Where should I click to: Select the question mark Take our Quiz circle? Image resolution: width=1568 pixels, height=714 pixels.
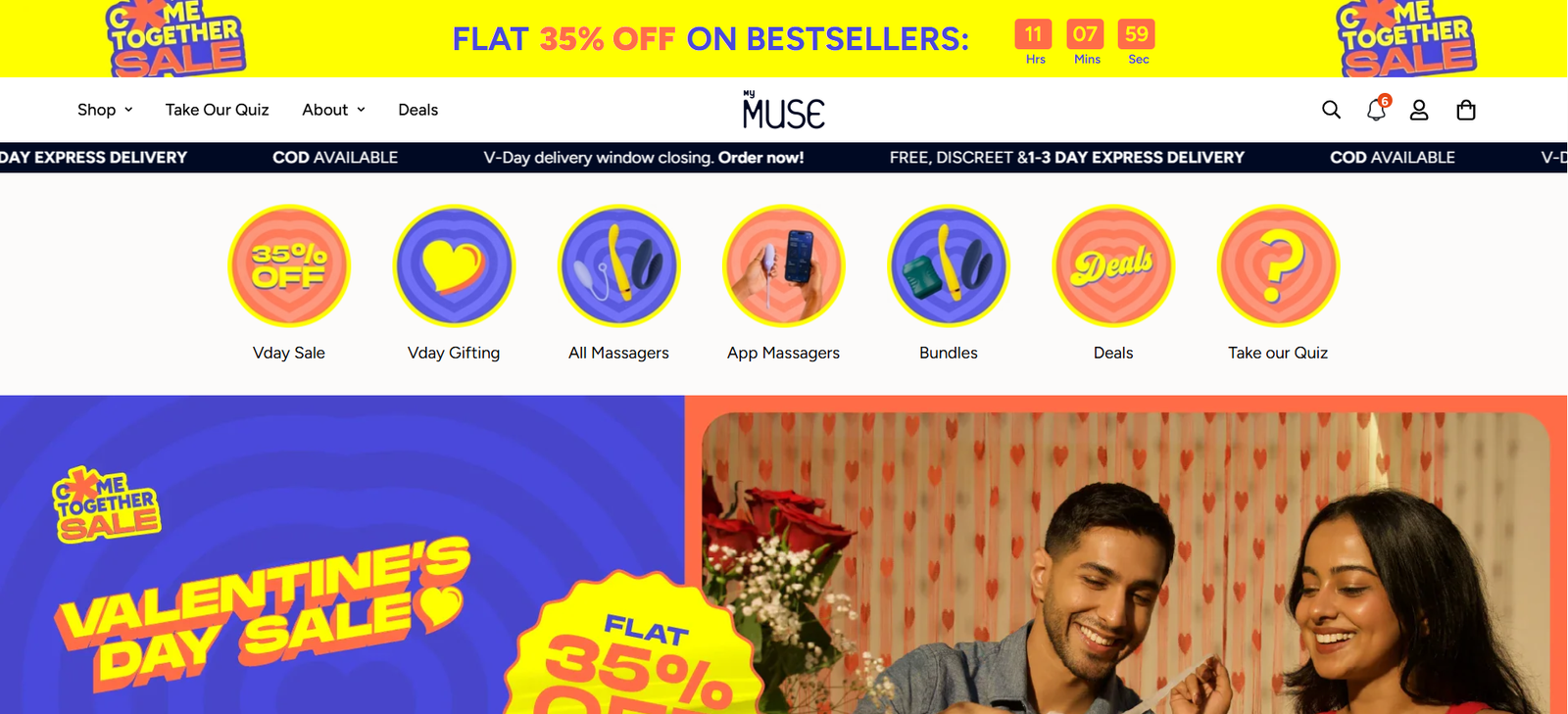(1278, 265)
